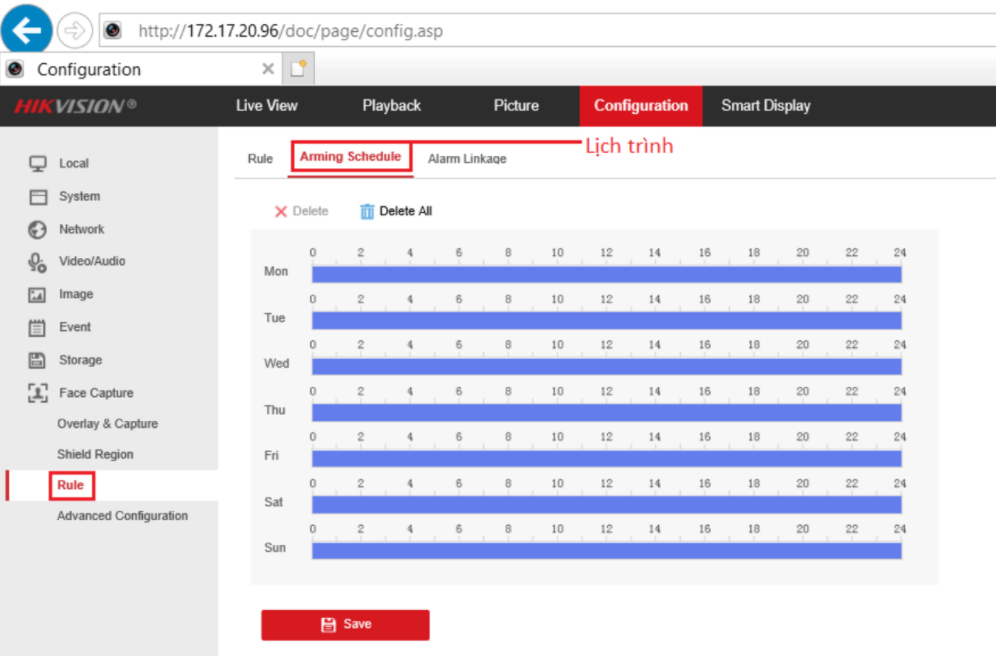The width and height of the screenshot is (996, 656).
Task: Click the Local monitor icon in sidebar
Action: coord(38,164)
